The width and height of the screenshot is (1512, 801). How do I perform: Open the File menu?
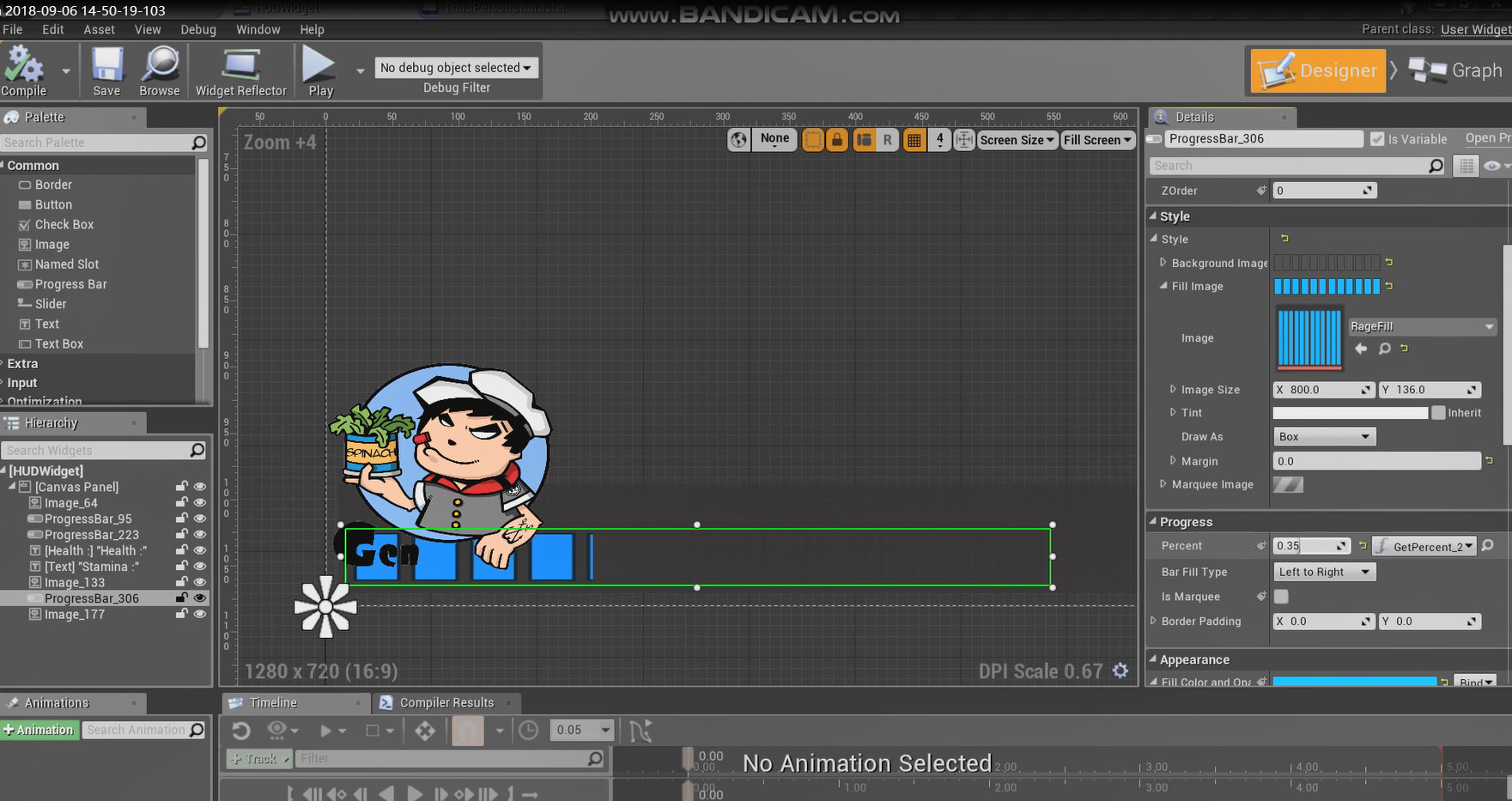[x=13, y=29]
